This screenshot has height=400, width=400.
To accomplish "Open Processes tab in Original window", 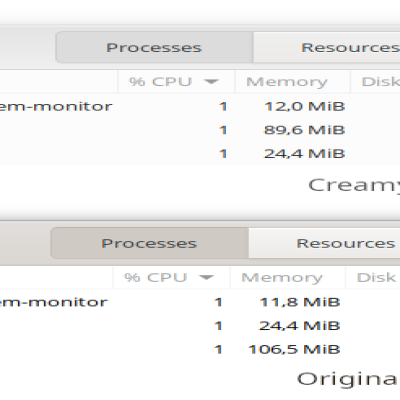I will 150,243.
